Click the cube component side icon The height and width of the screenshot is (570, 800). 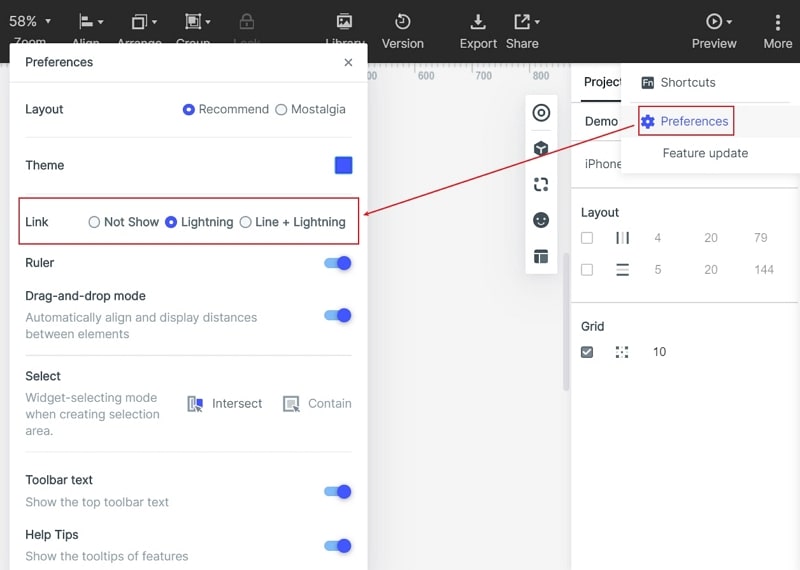(x=541, y=148)
